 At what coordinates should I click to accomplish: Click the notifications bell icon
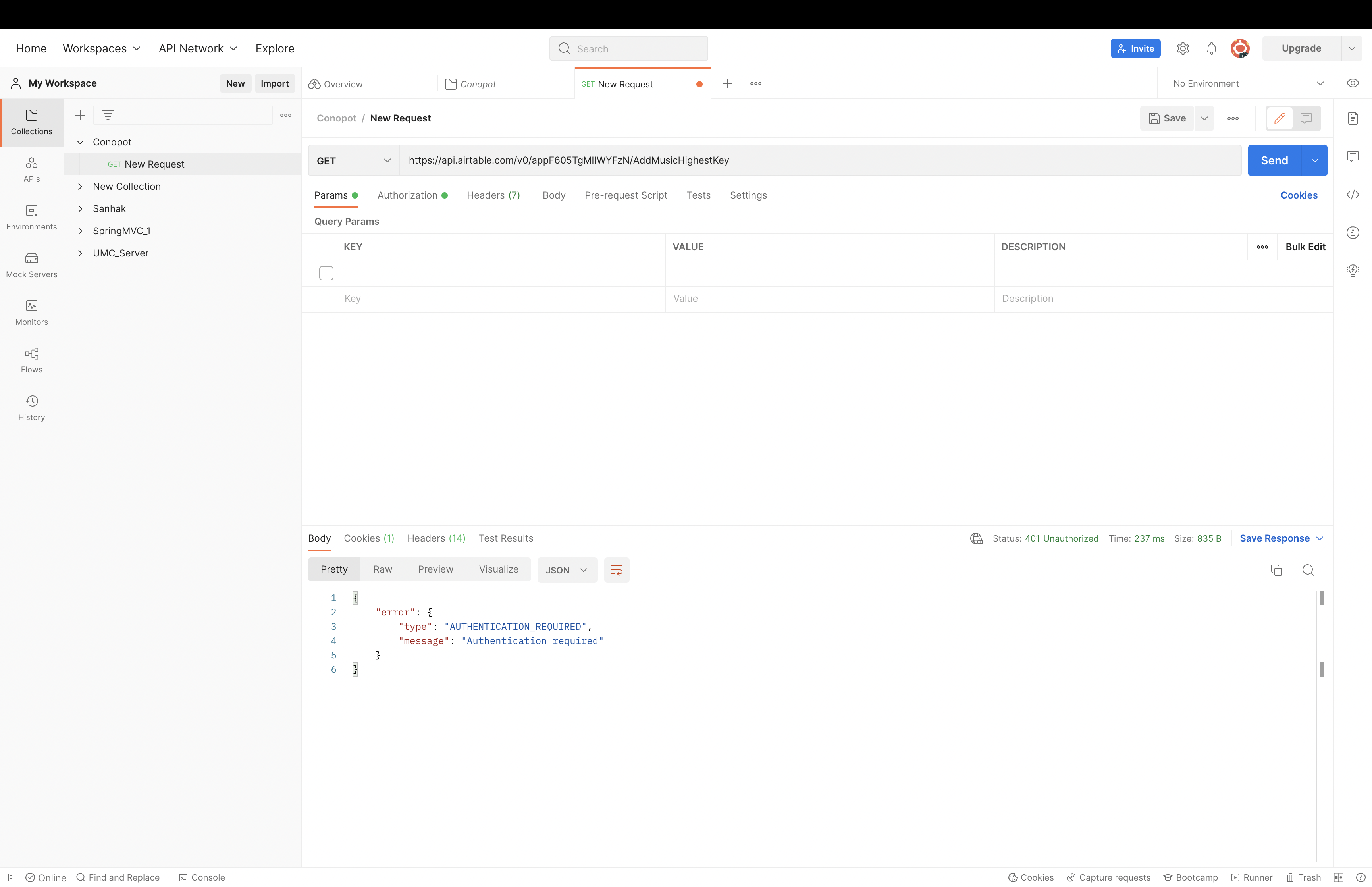(x=1211, y=48)
